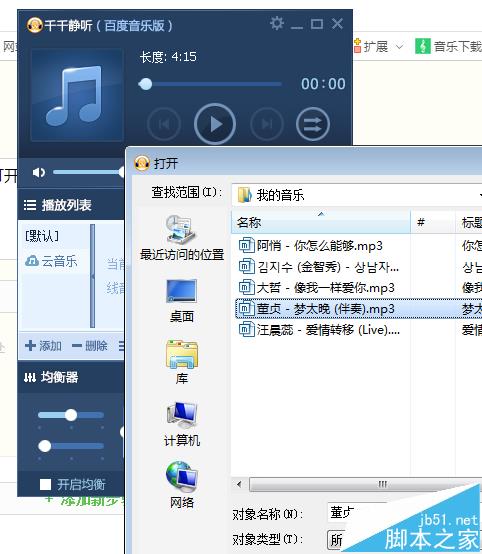Adjust the lower equalizer slider
This screenshot has height=554, width=482.
pyautogui.click(x=71, y=446)
